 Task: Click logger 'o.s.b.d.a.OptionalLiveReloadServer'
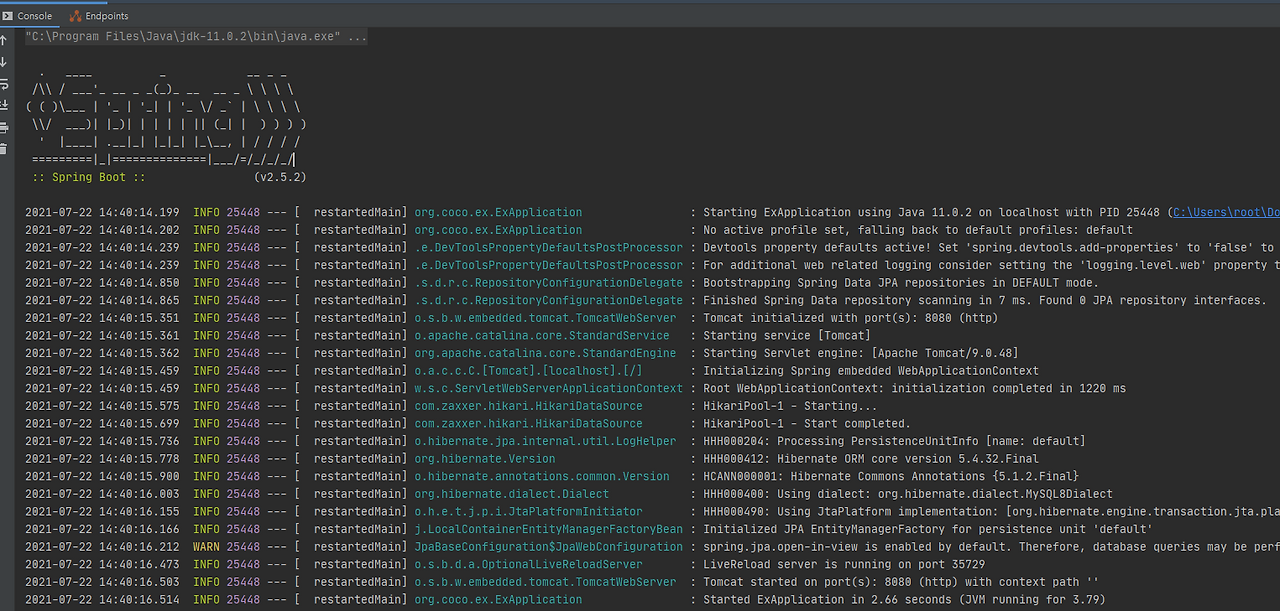click(529, 565)
